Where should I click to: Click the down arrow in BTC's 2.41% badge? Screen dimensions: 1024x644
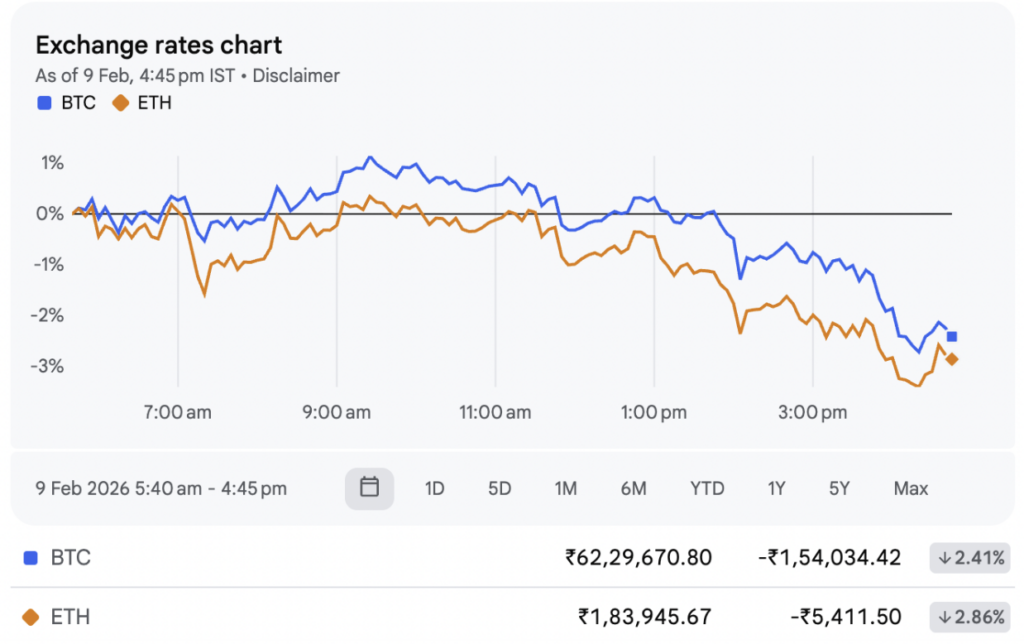coord(944,558)
